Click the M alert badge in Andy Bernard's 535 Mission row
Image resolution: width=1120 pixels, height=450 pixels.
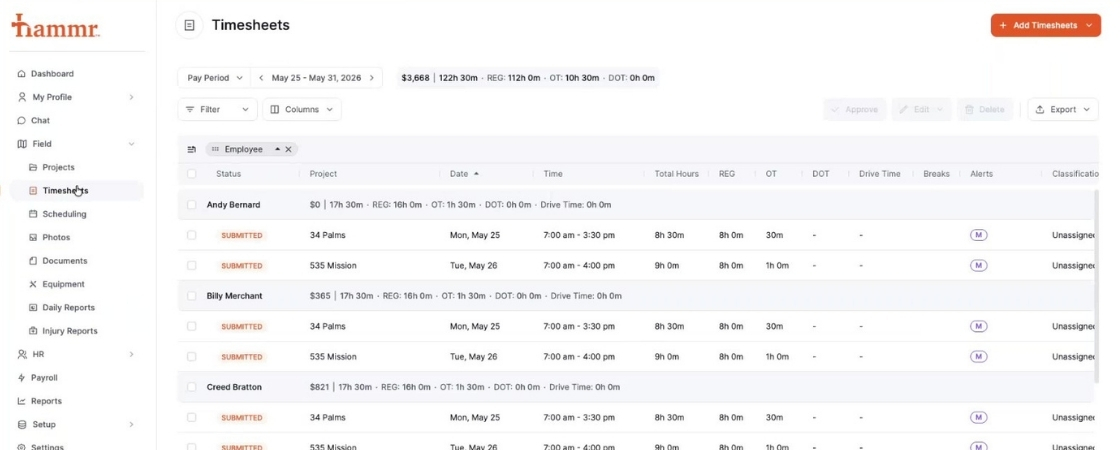[979, 266]
